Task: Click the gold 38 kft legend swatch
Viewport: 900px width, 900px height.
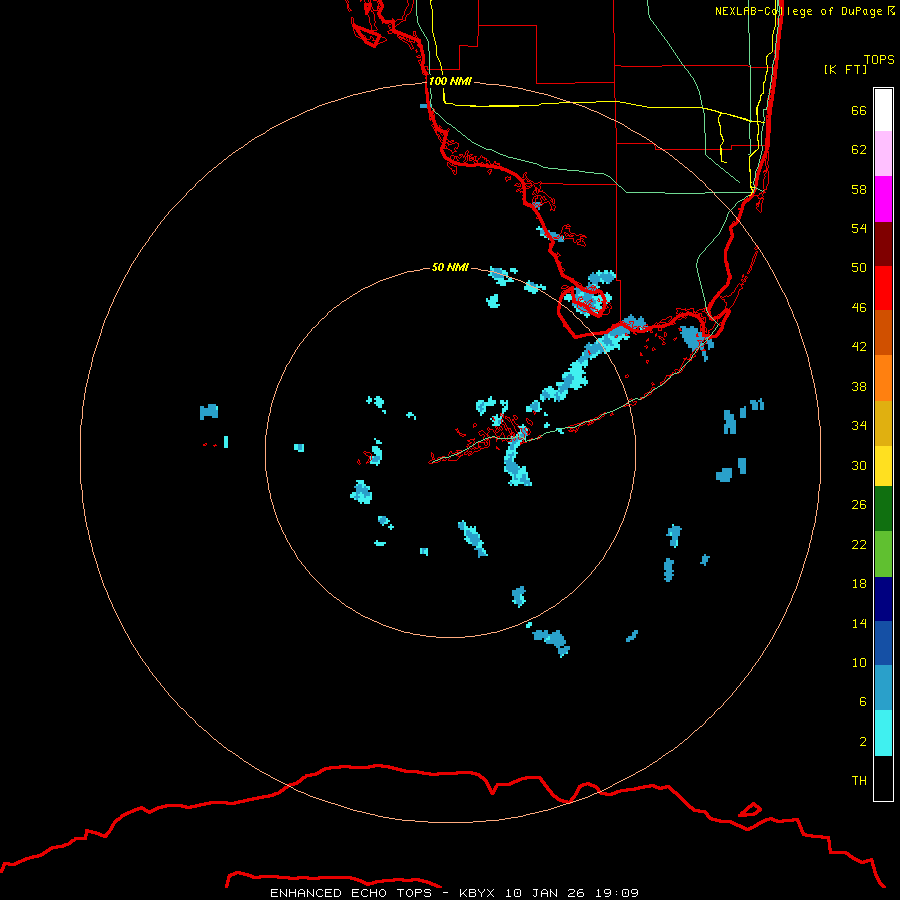Action: coord(883,423)
